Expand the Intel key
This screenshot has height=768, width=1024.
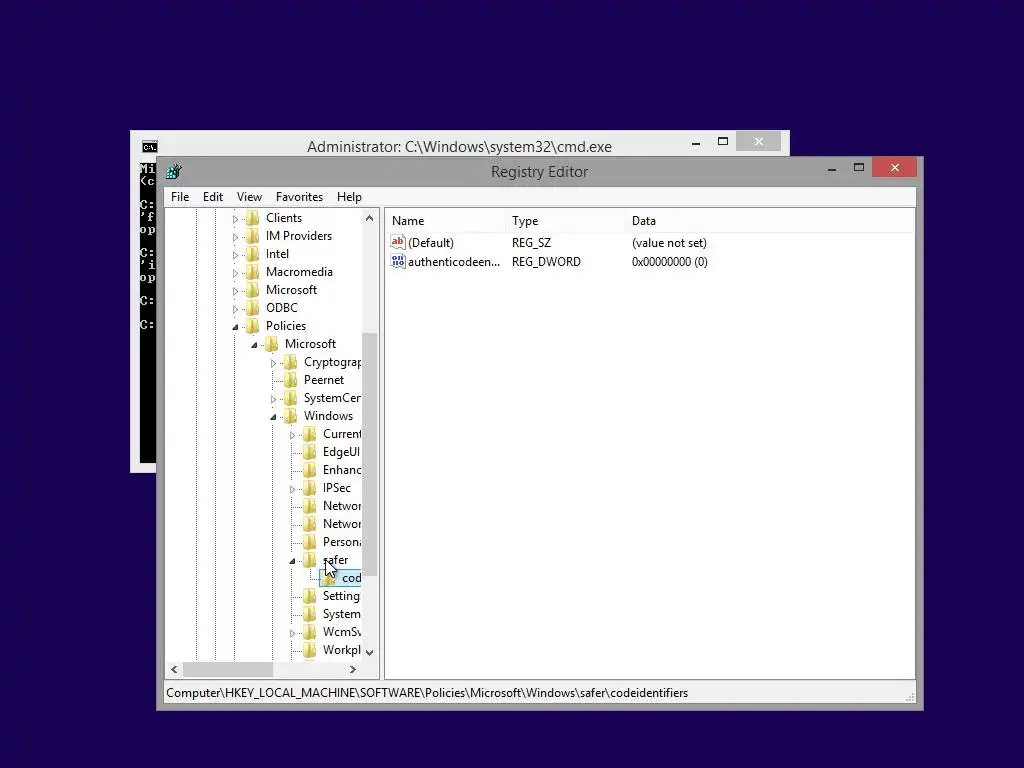coord(235,255)
